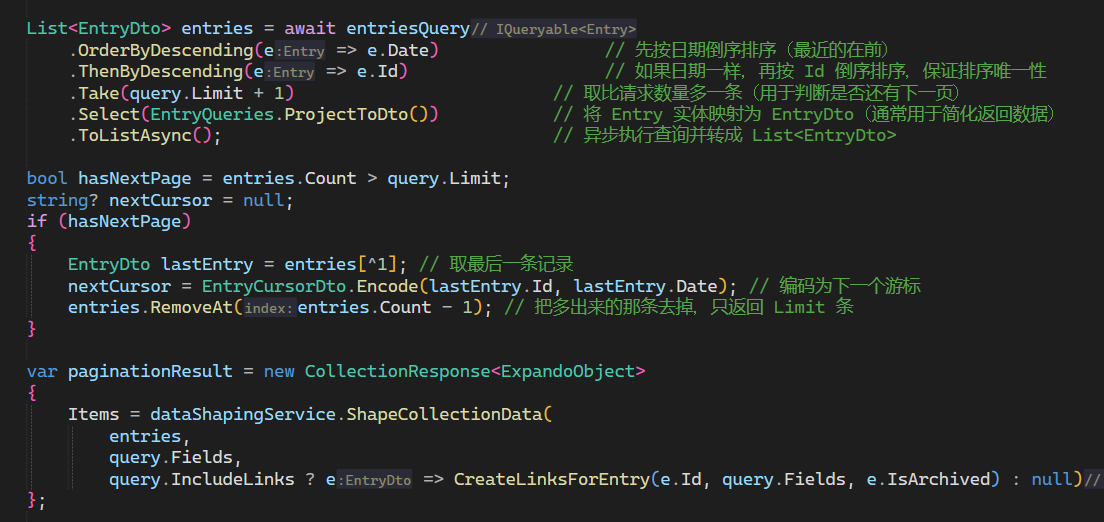1104x522 pixels.
Task: Click the comment starting '如果日期一样'
Action: click(x=826, y=72)
